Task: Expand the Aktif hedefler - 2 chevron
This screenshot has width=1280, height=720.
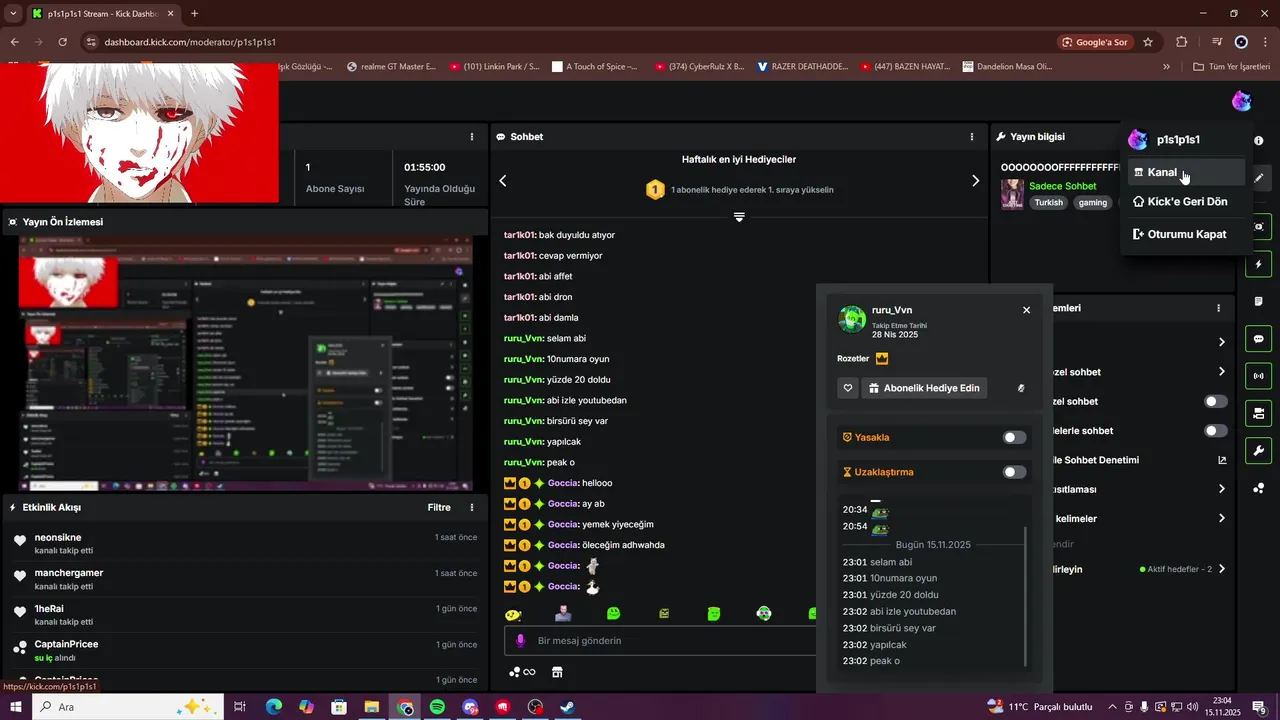Action: click(1221, 569)
